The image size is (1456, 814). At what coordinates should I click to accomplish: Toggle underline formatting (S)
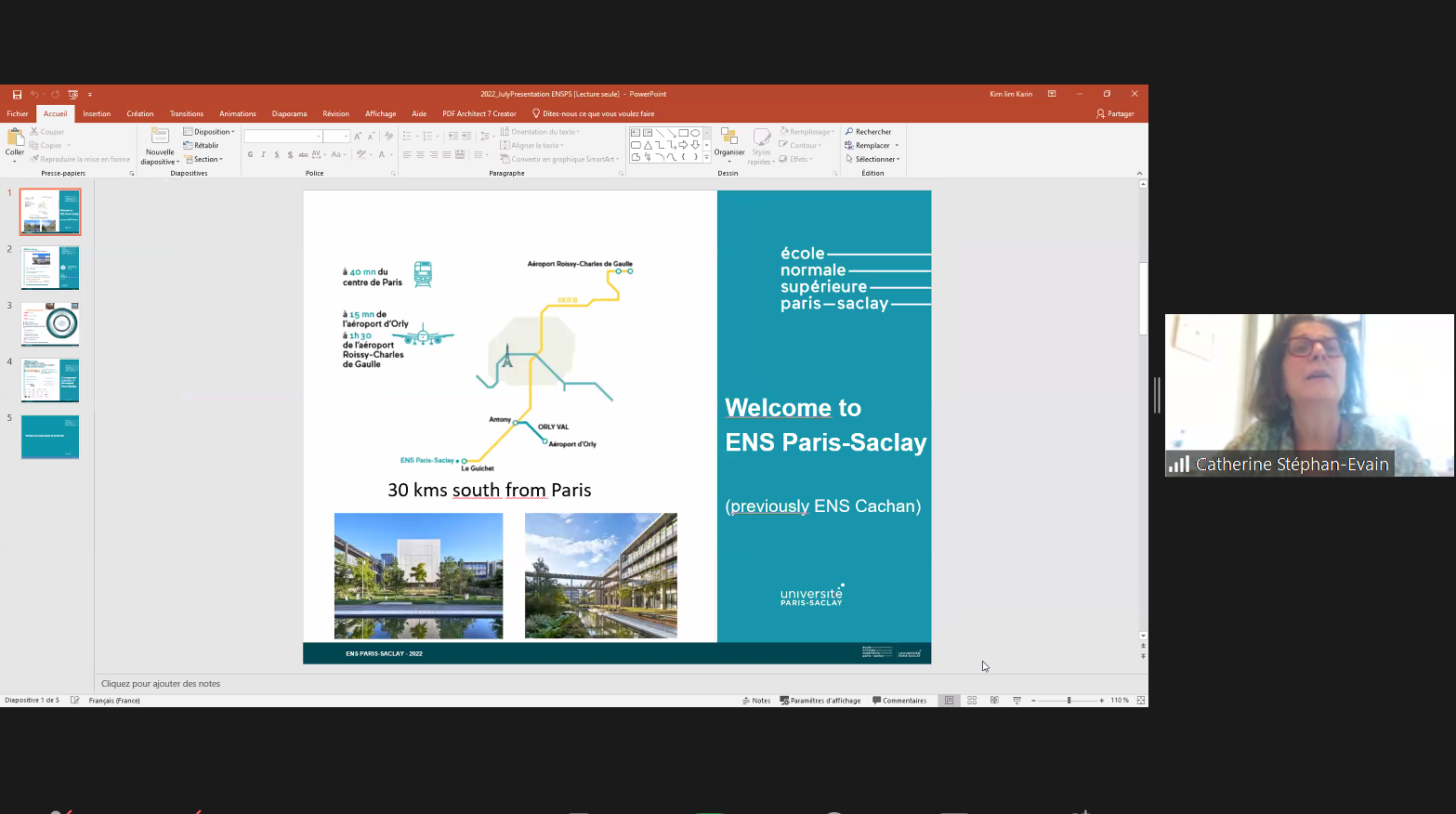277,155
